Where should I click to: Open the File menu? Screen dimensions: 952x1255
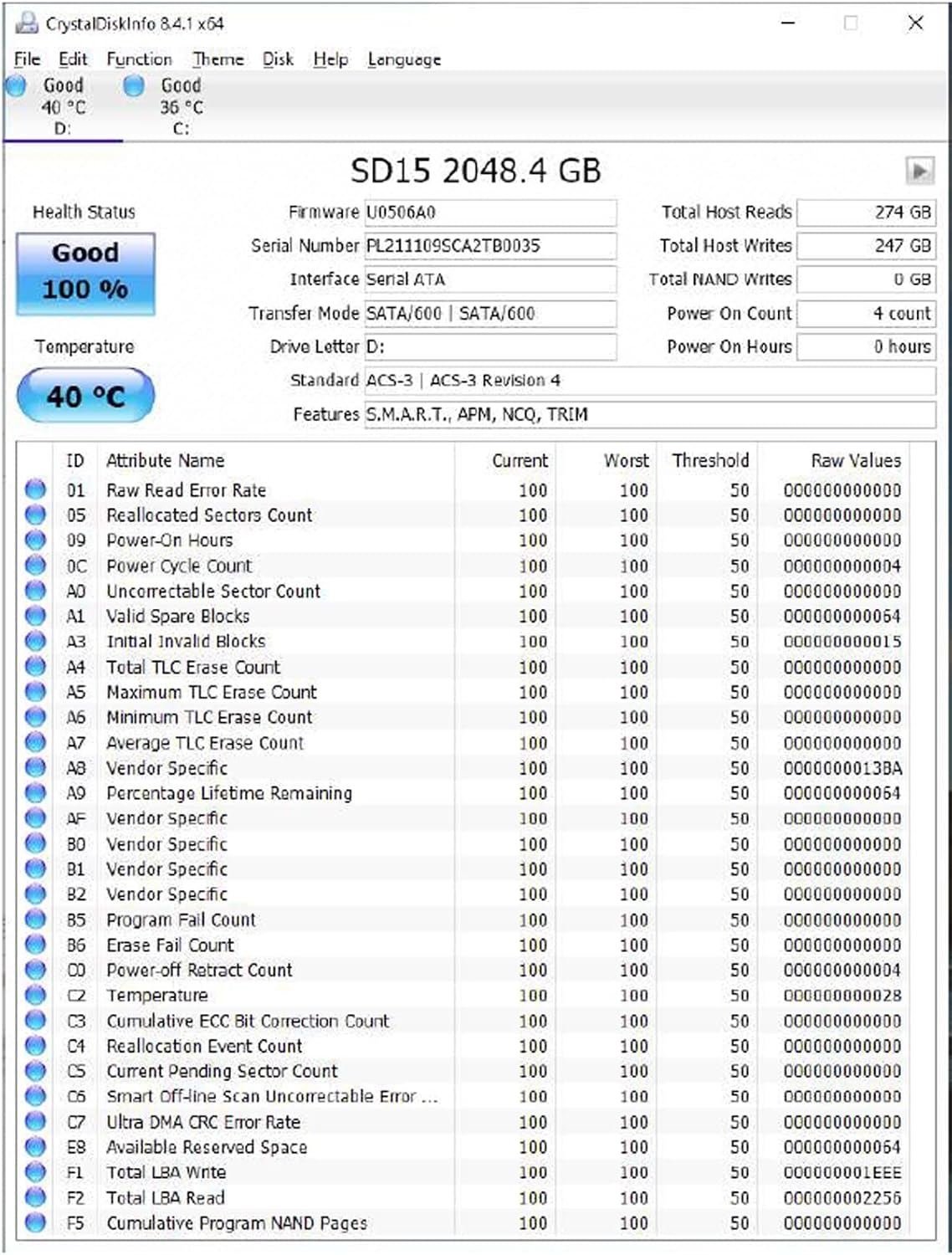tap(27, 59)
